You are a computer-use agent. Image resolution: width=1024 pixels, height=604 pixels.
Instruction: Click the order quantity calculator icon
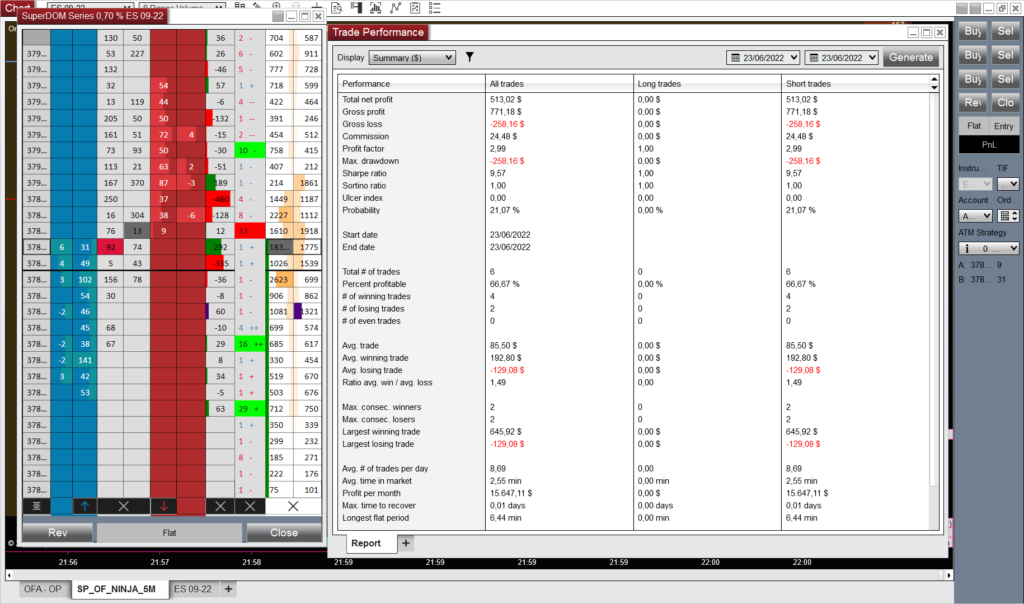[1004, 216]
